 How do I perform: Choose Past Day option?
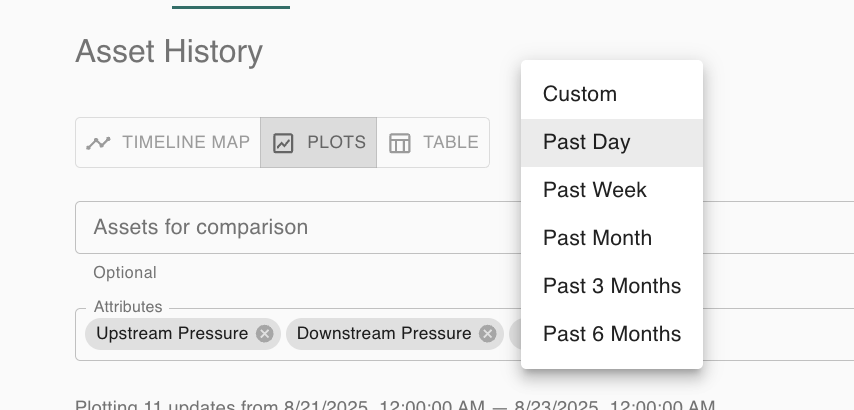pyautogui.click(x=587, y=142)
